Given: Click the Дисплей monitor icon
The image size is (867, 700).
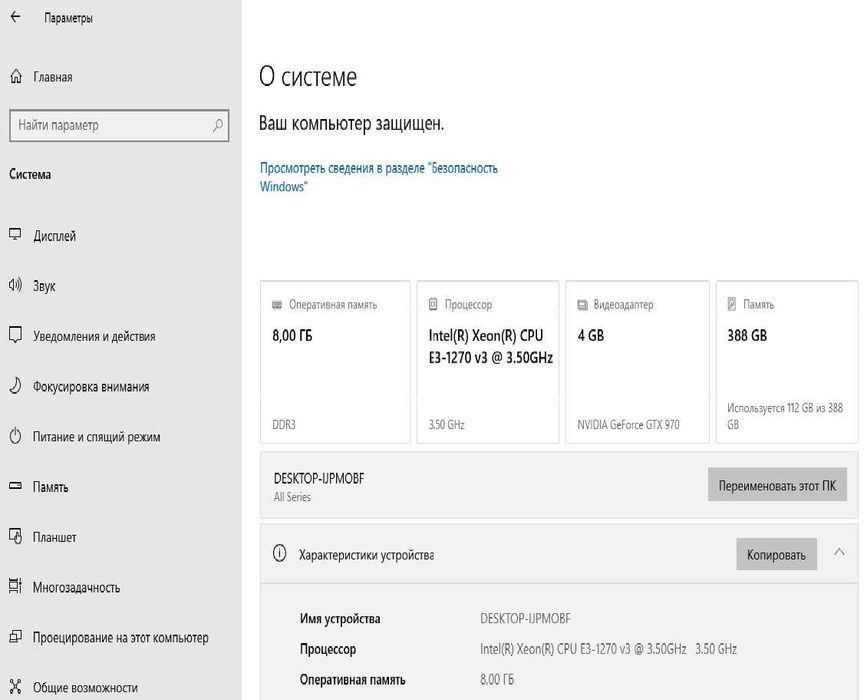Looking at the screenshot, I should click(x=15, y=234).
